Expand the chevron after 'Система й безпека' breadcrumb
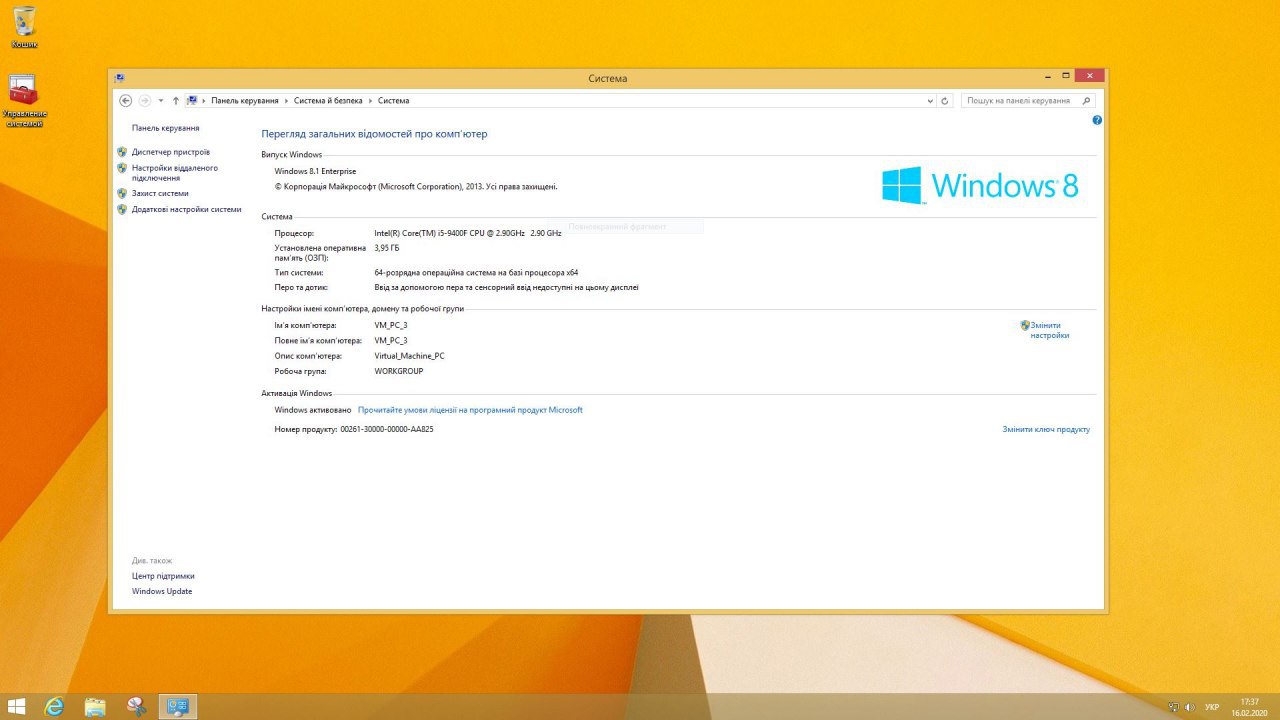The image size is (1280, 720). tap(370, 101)
